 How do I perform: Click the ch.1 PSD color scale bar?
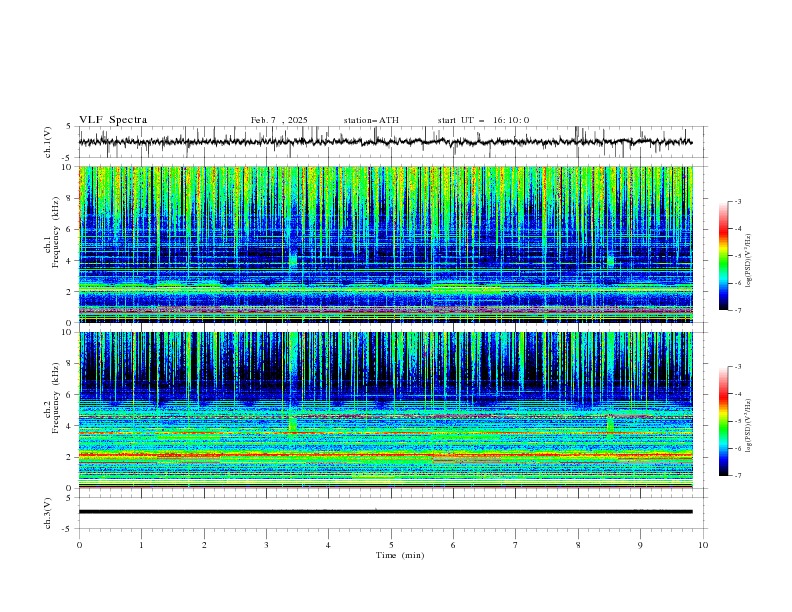723,255
